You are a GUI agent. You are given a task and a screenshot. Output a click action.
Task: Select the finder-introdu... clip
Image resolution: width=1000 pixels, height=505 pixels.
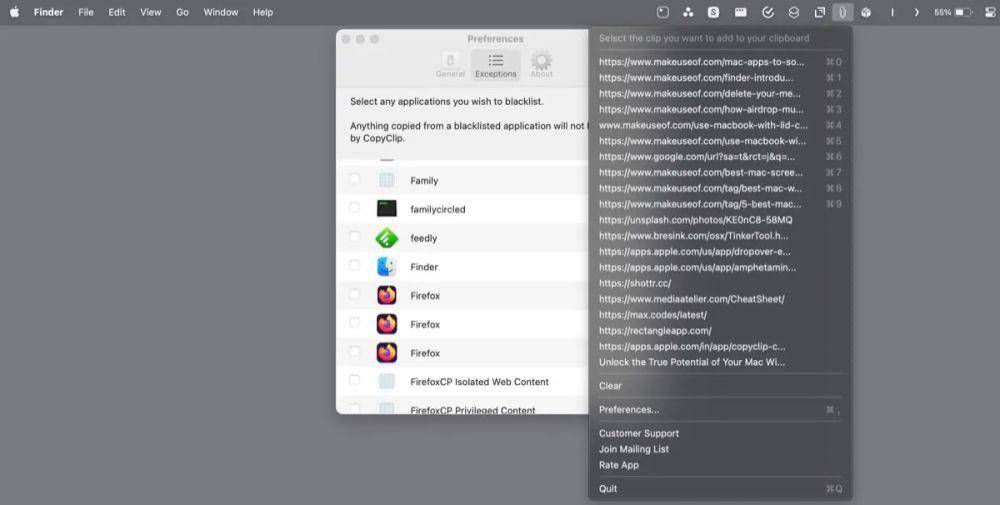click(x=720, y=78)
